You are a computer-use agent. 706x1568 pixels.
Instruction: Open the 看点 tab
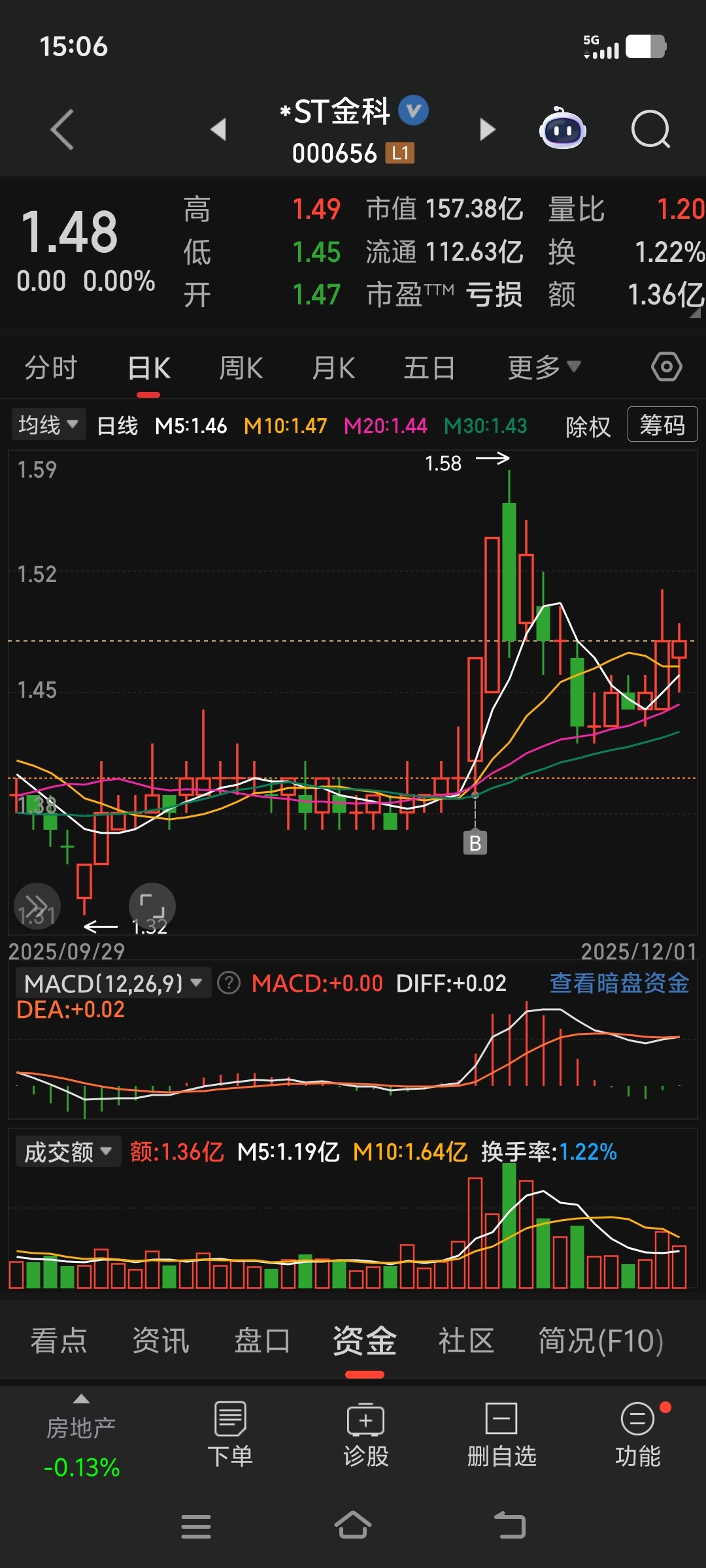coord(59,1341)
